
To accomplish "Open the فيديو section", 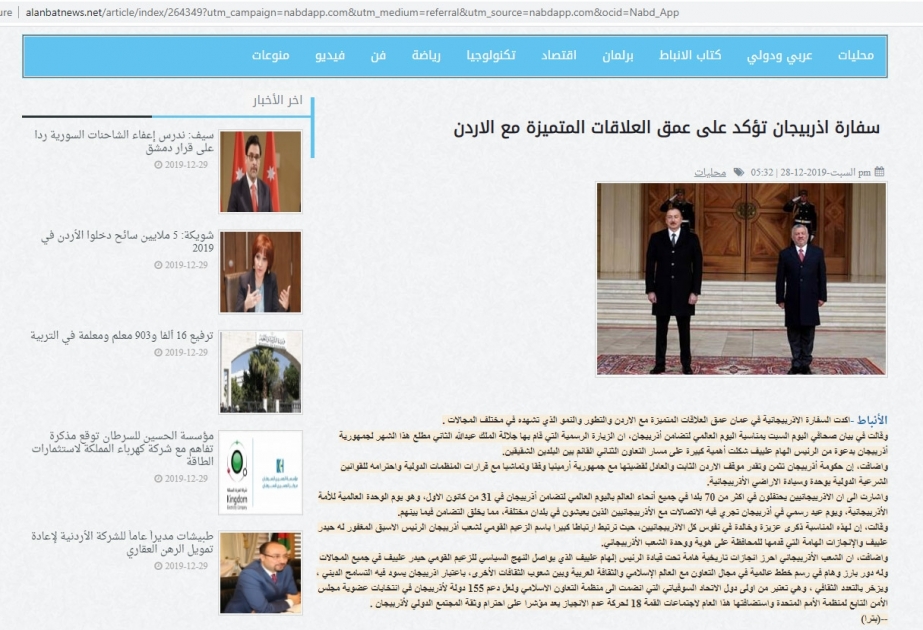I will coord(330,55).
